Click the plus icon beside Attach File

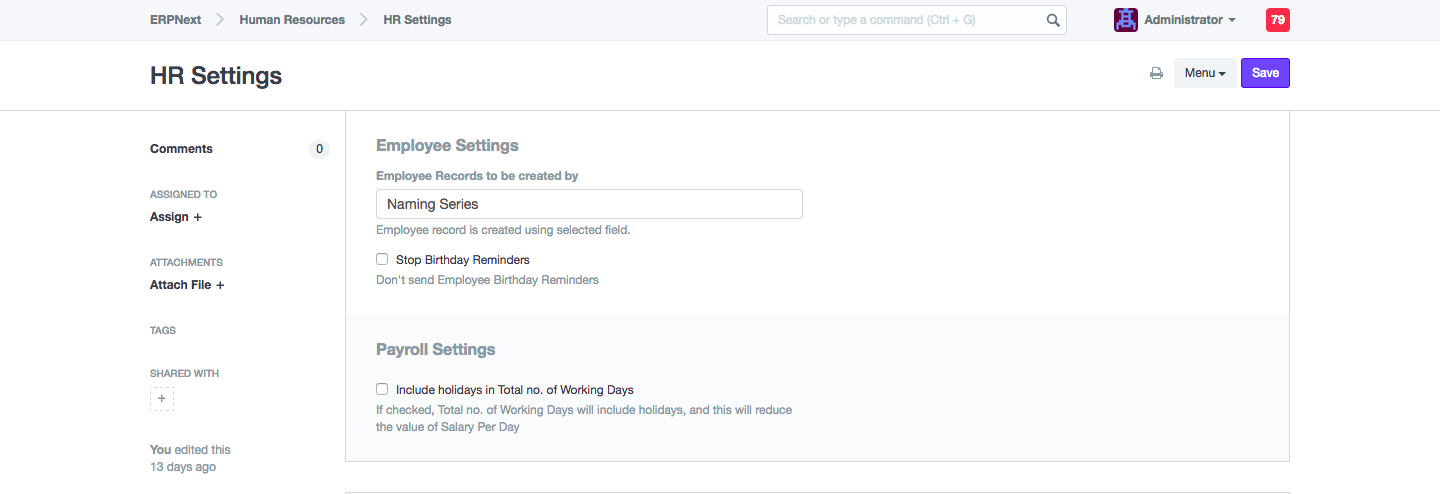click(220, 285)
